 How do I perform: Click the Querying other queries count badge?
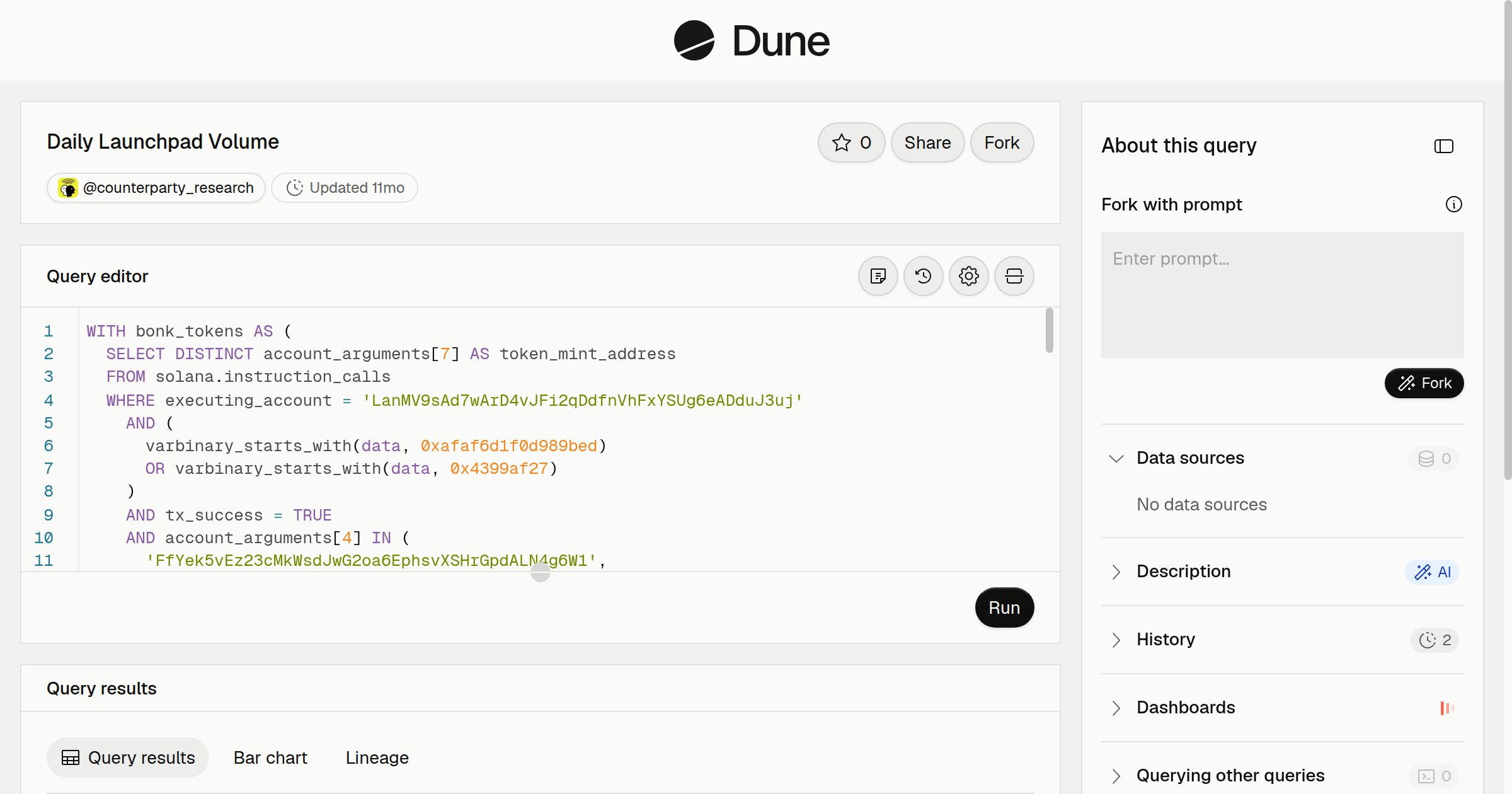click(x=1434, y=776)
